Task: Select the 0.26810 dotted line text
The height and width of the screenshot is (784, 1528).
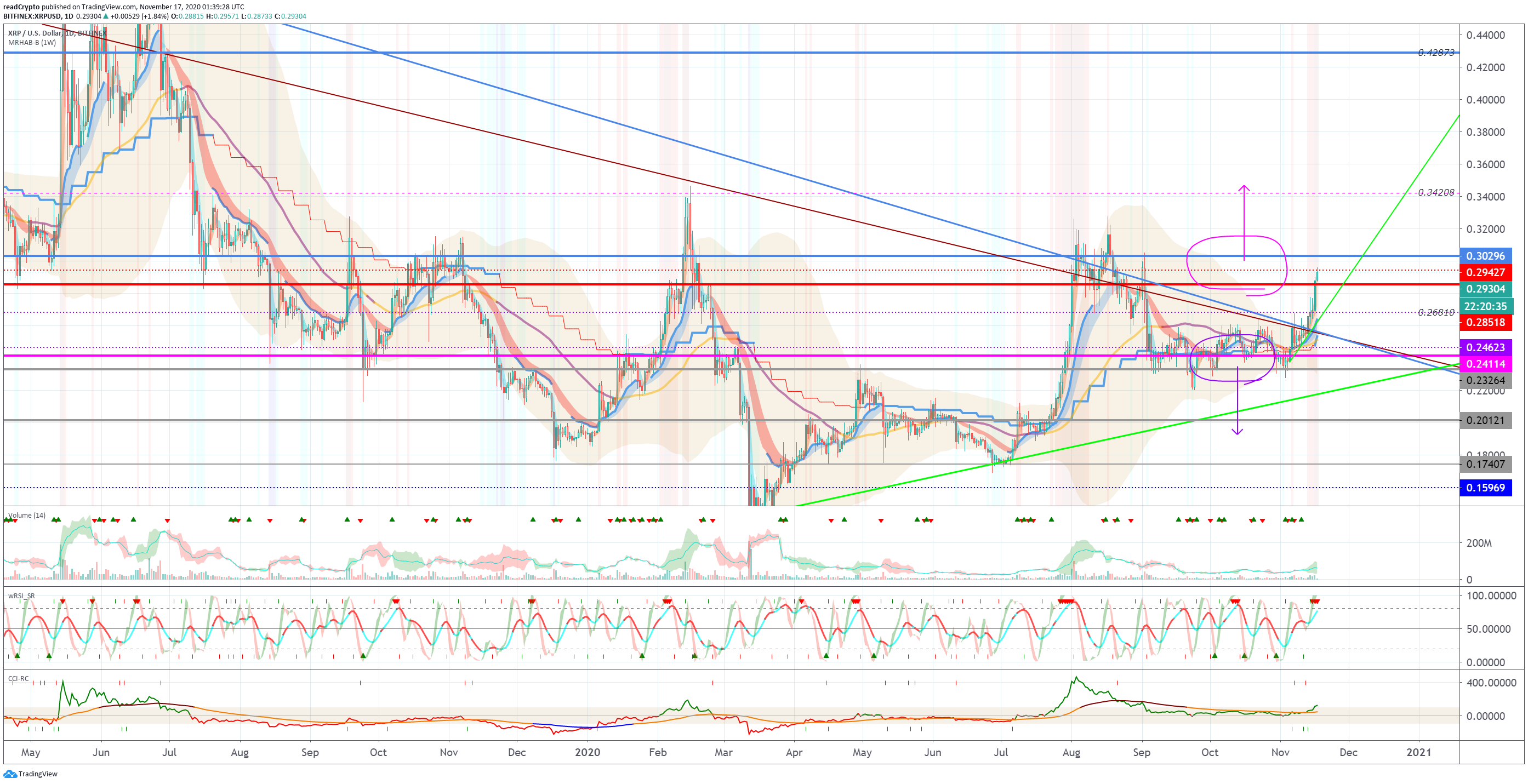Action: click(x=1436, y=312)
